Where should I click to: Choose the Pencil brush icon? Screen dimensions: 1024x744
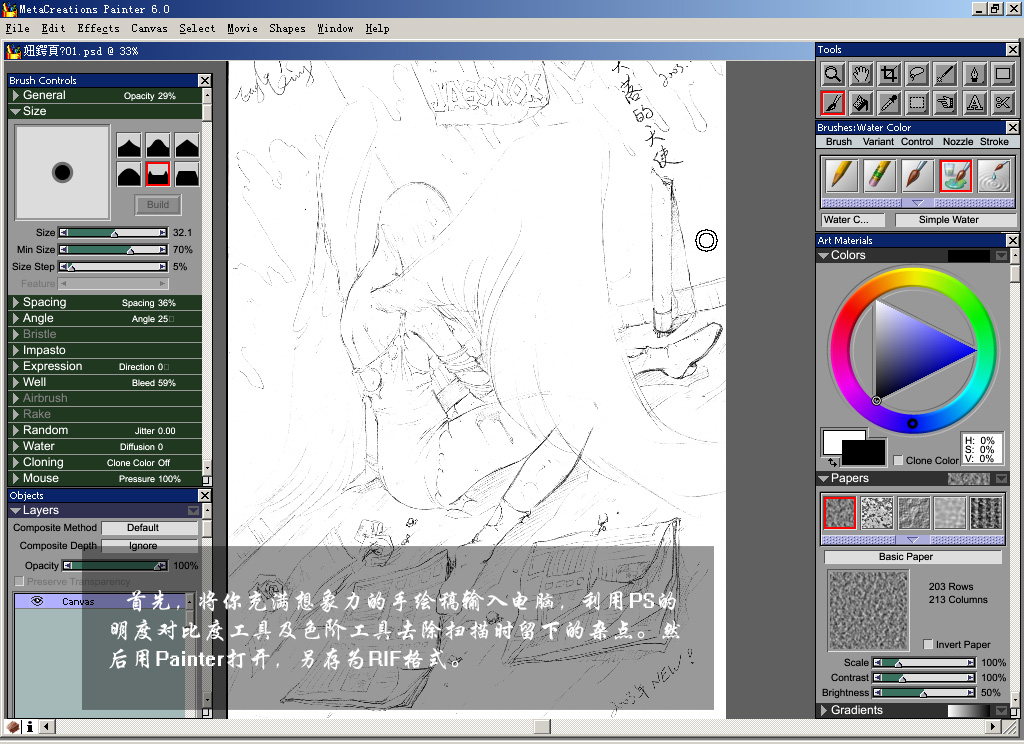click(x=841, y=175)
